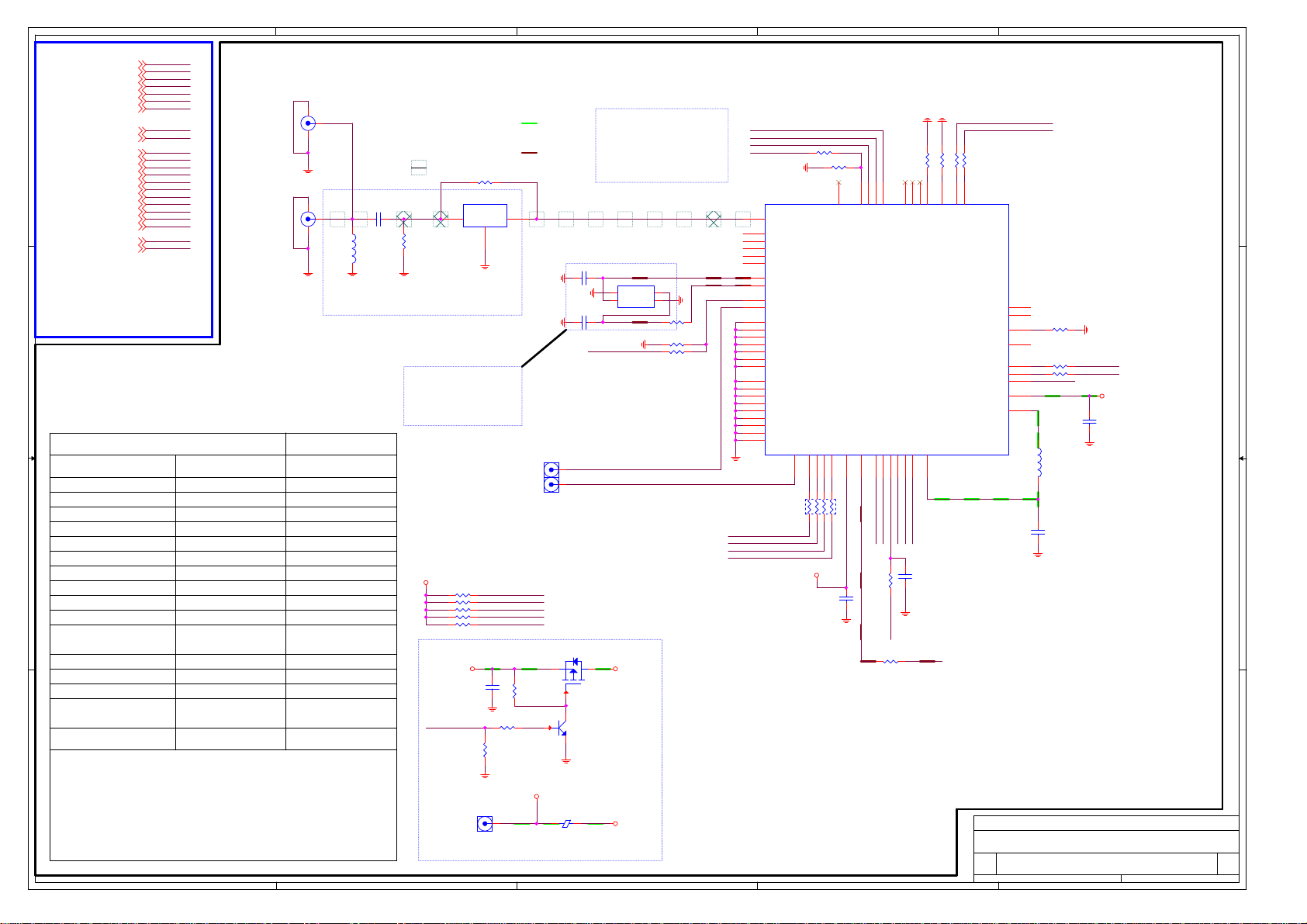Click the blue-bordered port connector panel
The height and width of the screenshot is (924, 1307).
[x=124, y=190]
